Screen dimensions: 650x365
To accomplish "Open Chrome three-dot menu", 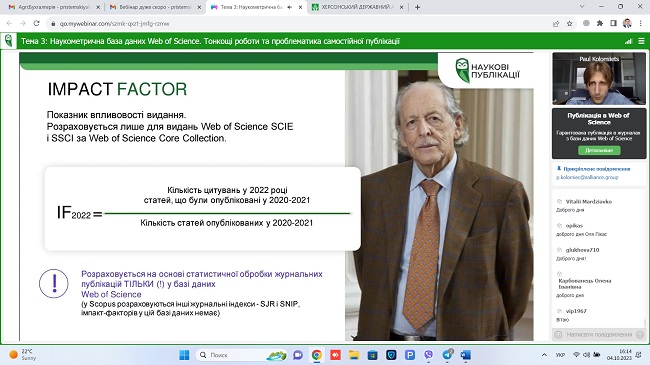I will point(641,23).
